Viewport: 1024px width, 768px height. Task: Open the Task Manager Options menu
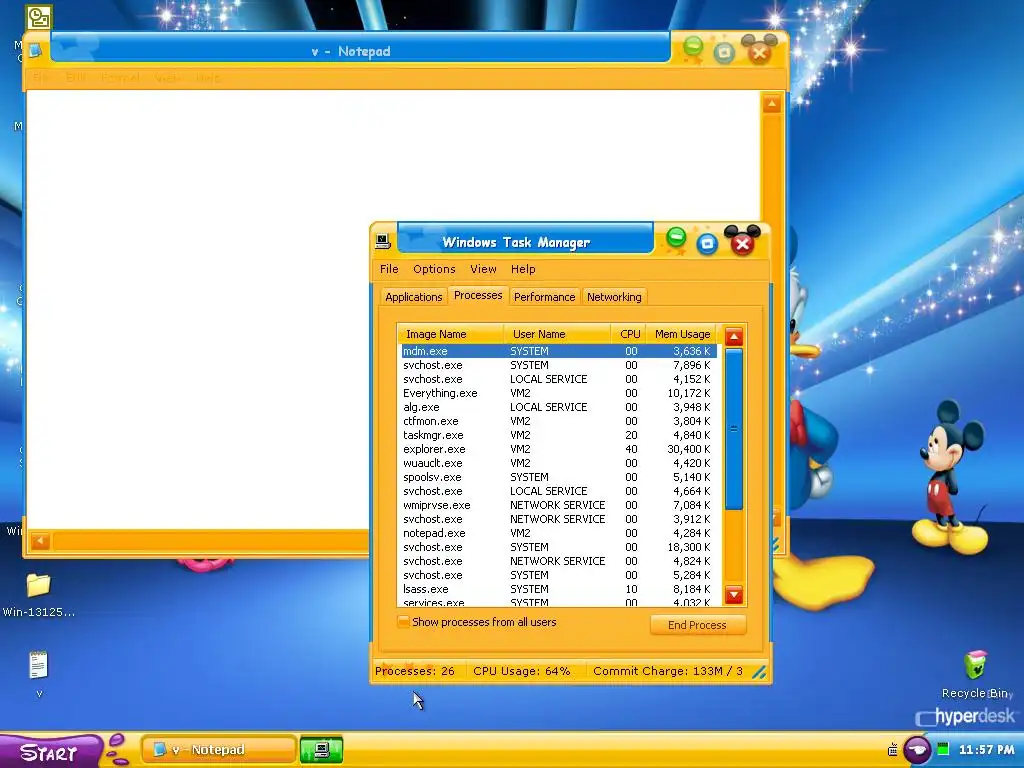pos(434,269)
